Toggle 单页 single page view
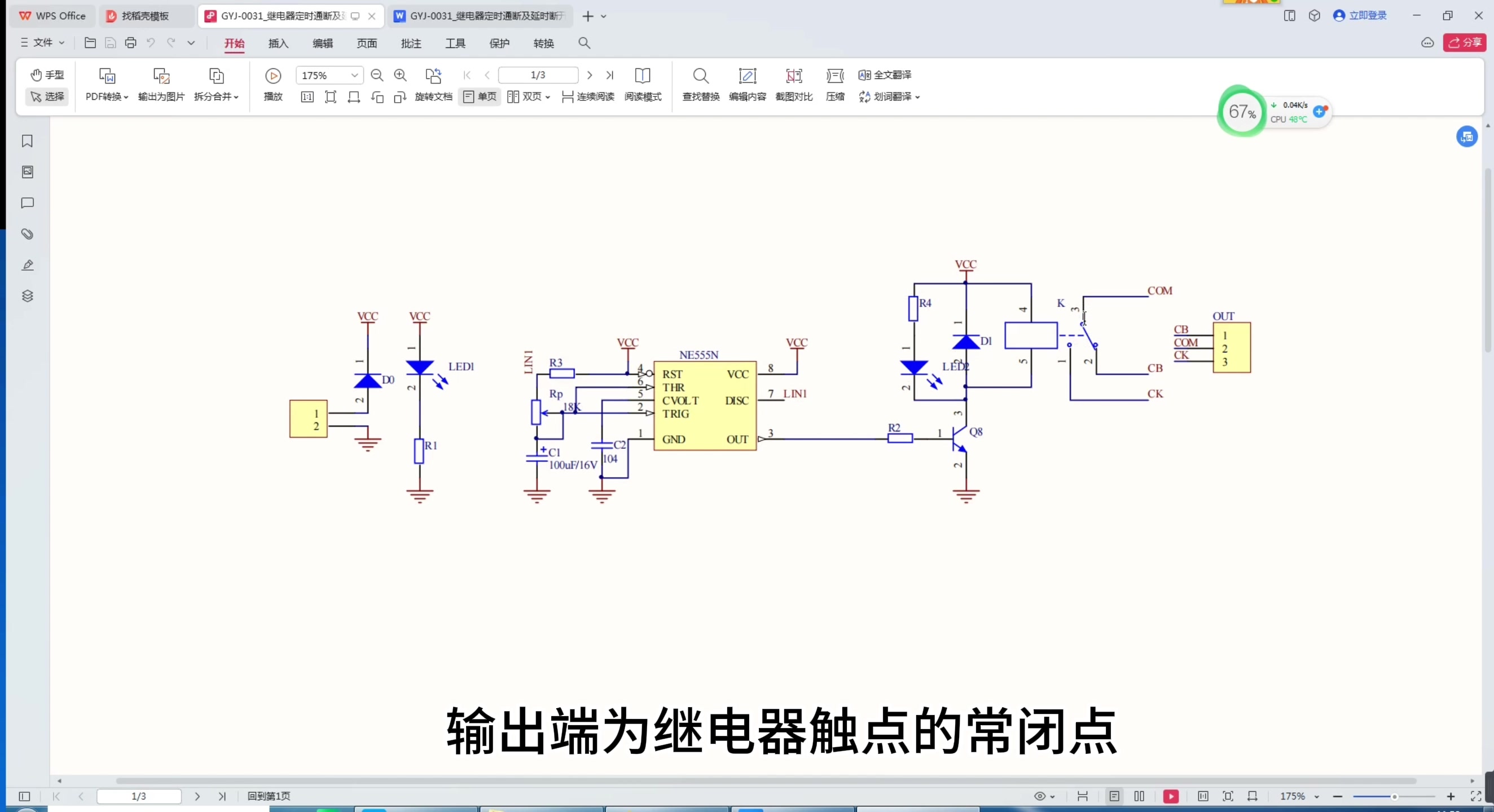 (480, 97)
